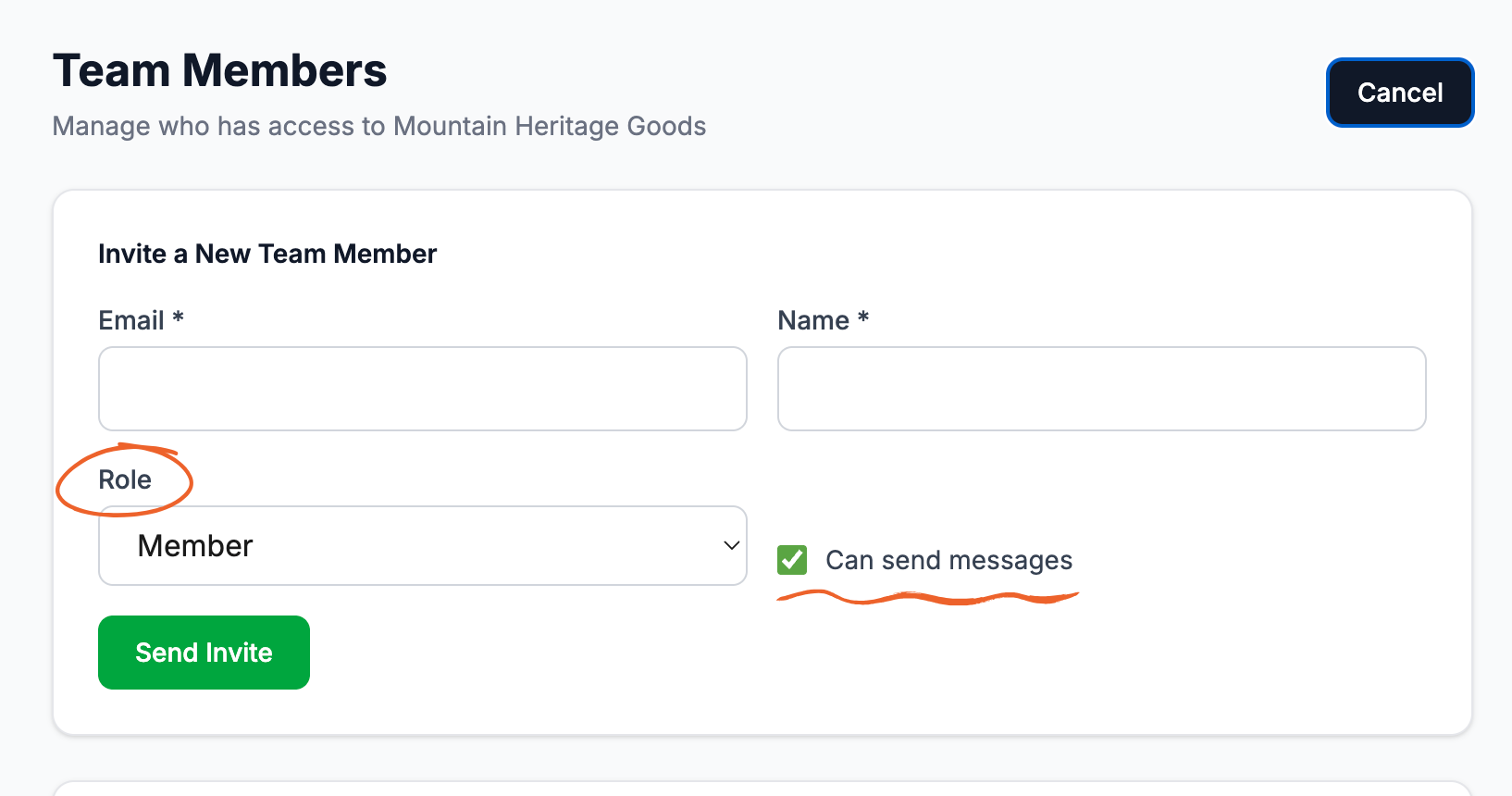Uncheck the Can send messages checkbox
This screenshot has height=796, width=1512.
click(792, 560)
